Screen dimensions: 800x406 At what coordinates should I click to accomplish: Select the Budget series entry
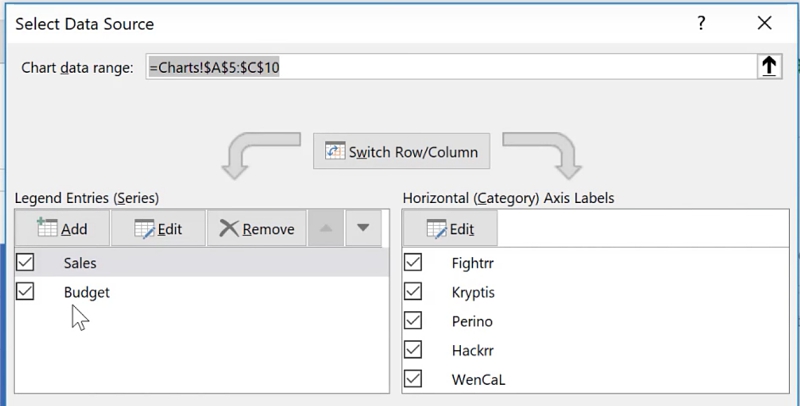87,292
